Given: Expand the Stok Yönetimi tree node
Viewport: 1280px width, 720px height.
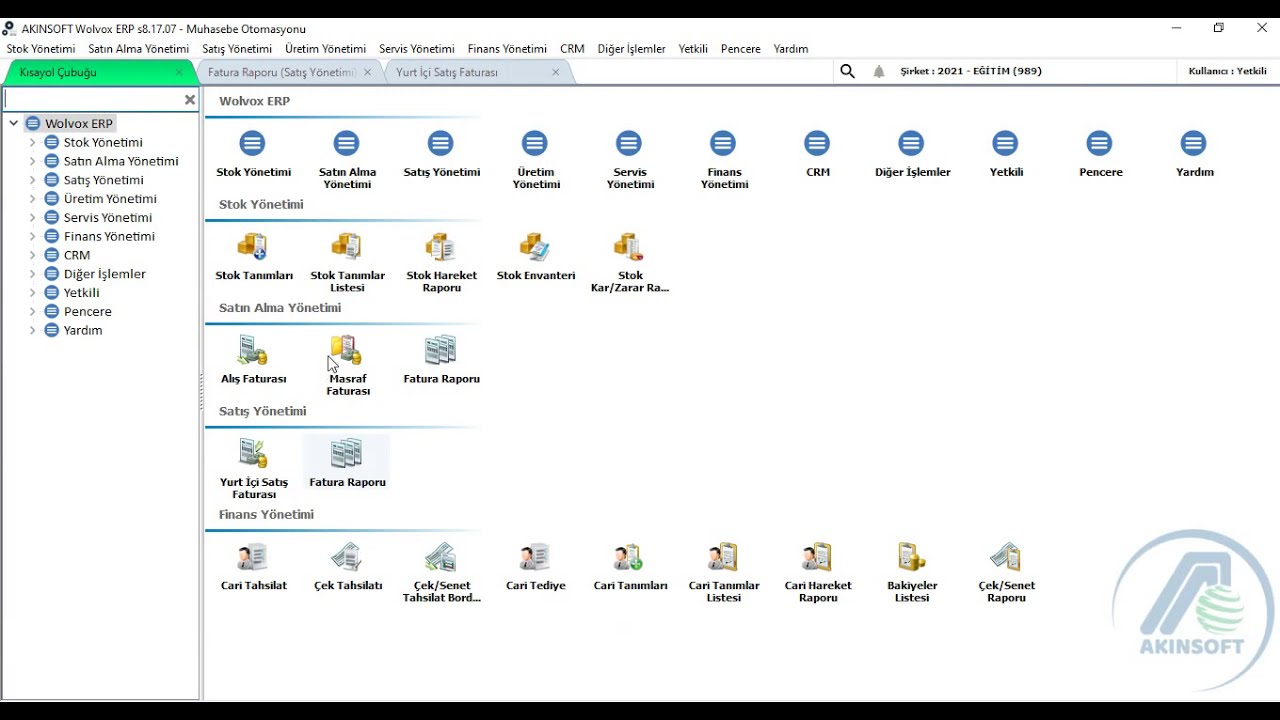Looking at the screenshot, I should (x=32, y=143).
